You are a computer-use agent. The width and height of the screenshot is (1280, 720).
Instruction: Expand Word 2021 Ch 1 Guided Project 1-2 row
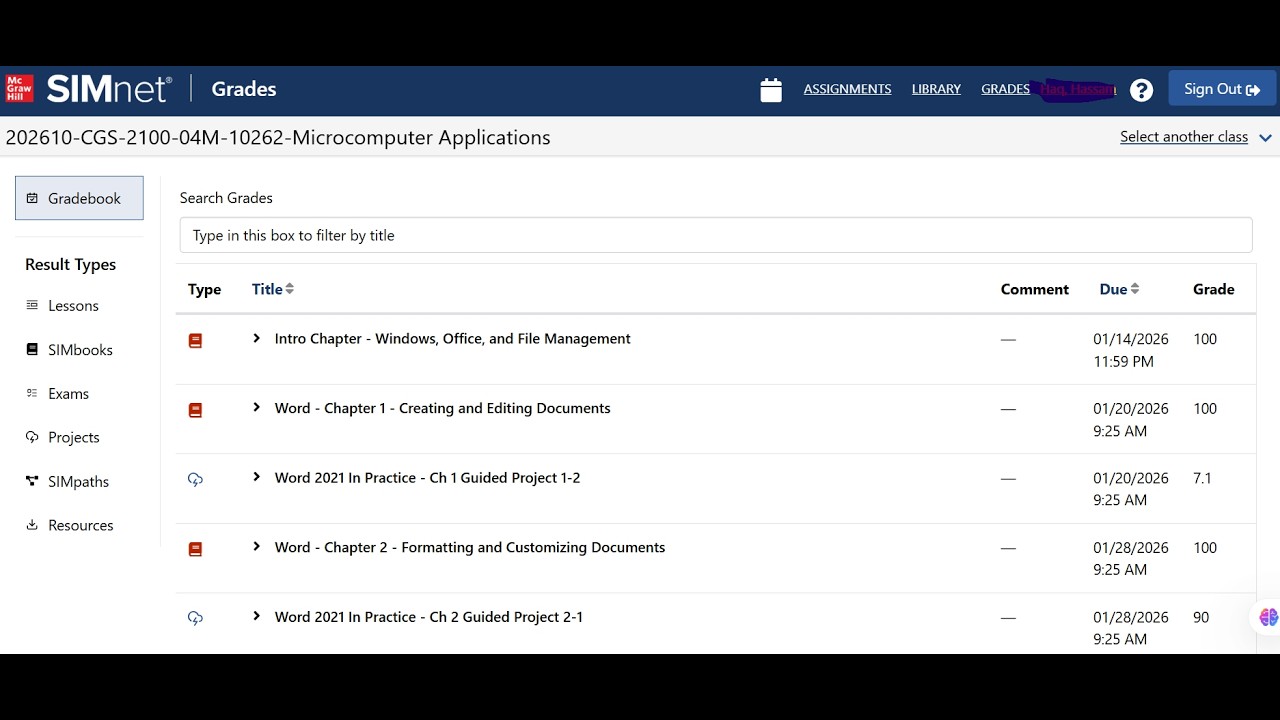click(256, 478)
